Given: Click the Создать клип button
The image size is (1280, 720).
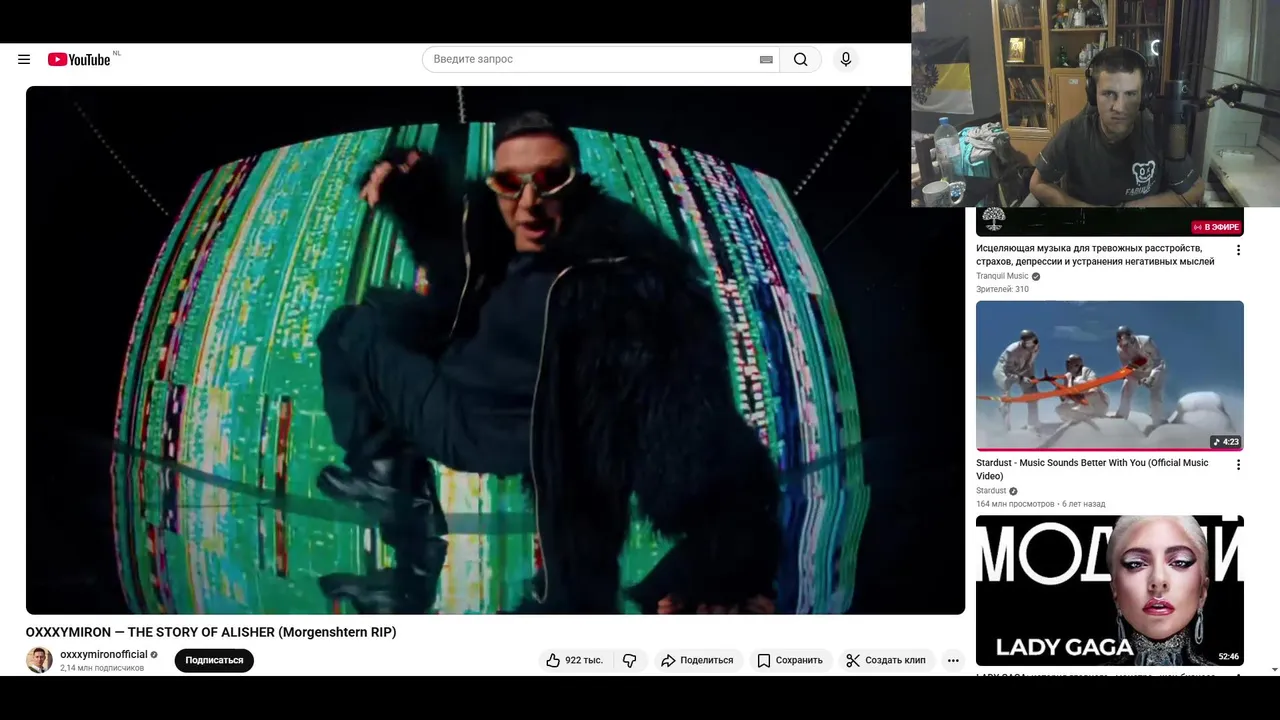Looking at the screenshot, I should click(886, 660).
